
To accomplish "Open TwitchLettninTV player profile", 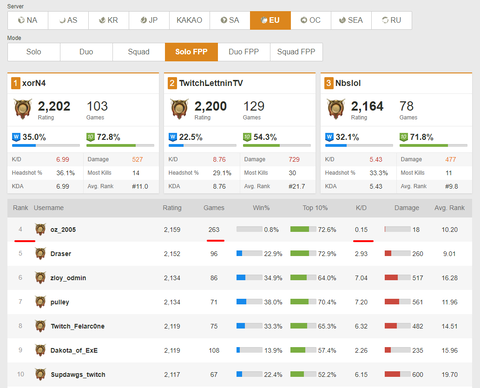I will pyautogui.click(x=211, y=83).
